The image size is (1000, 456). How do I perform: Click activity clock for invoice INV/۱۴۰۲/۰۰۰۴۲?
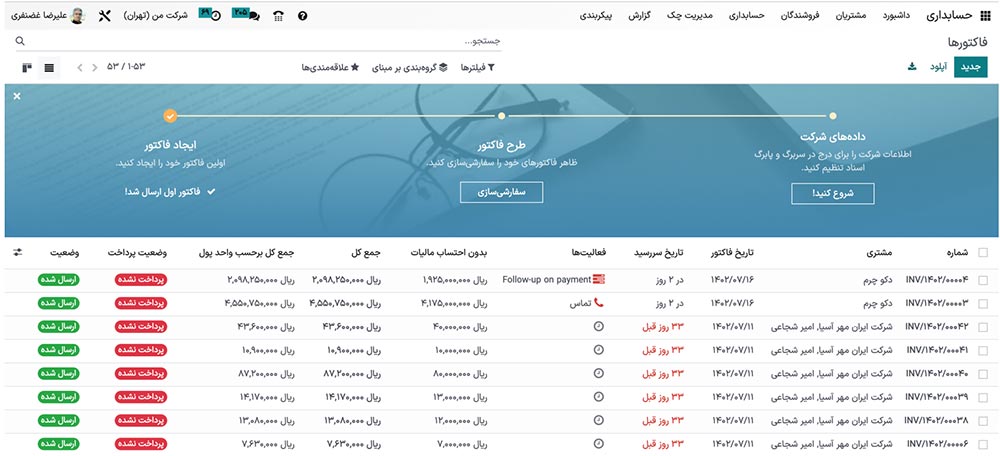click(x=598, y=327)
